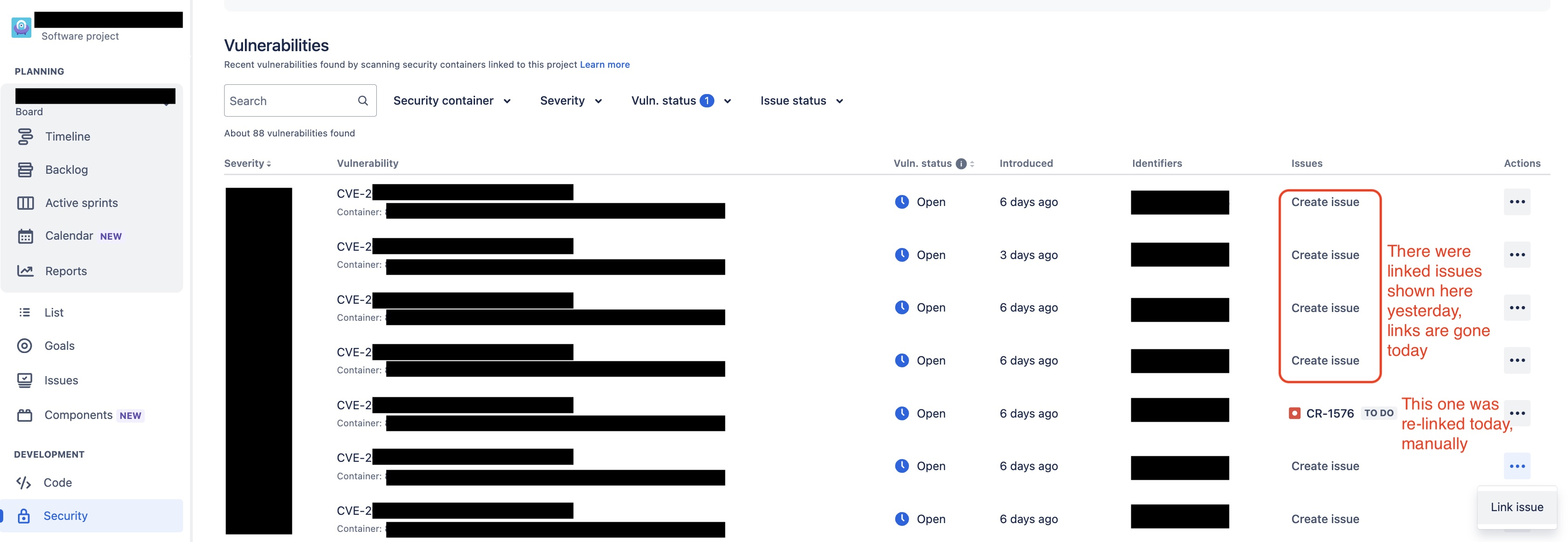Sort table by Severity column
This screenshot has width=1568, height=542.
pos(248,163)
